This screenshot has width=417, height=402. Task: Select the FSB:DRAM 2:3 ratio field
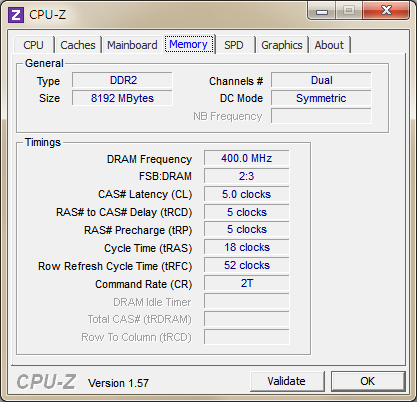(x=247, y=176)
